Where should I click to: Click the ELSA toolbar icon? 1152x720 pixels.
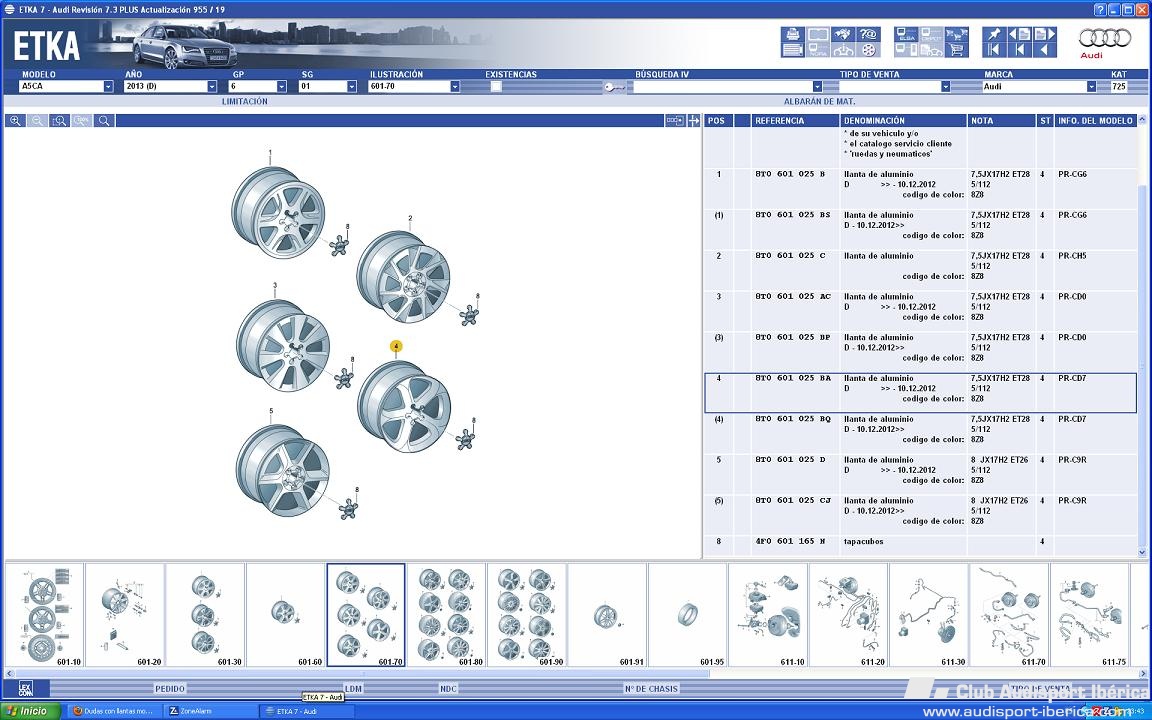(x=907, y=35)
